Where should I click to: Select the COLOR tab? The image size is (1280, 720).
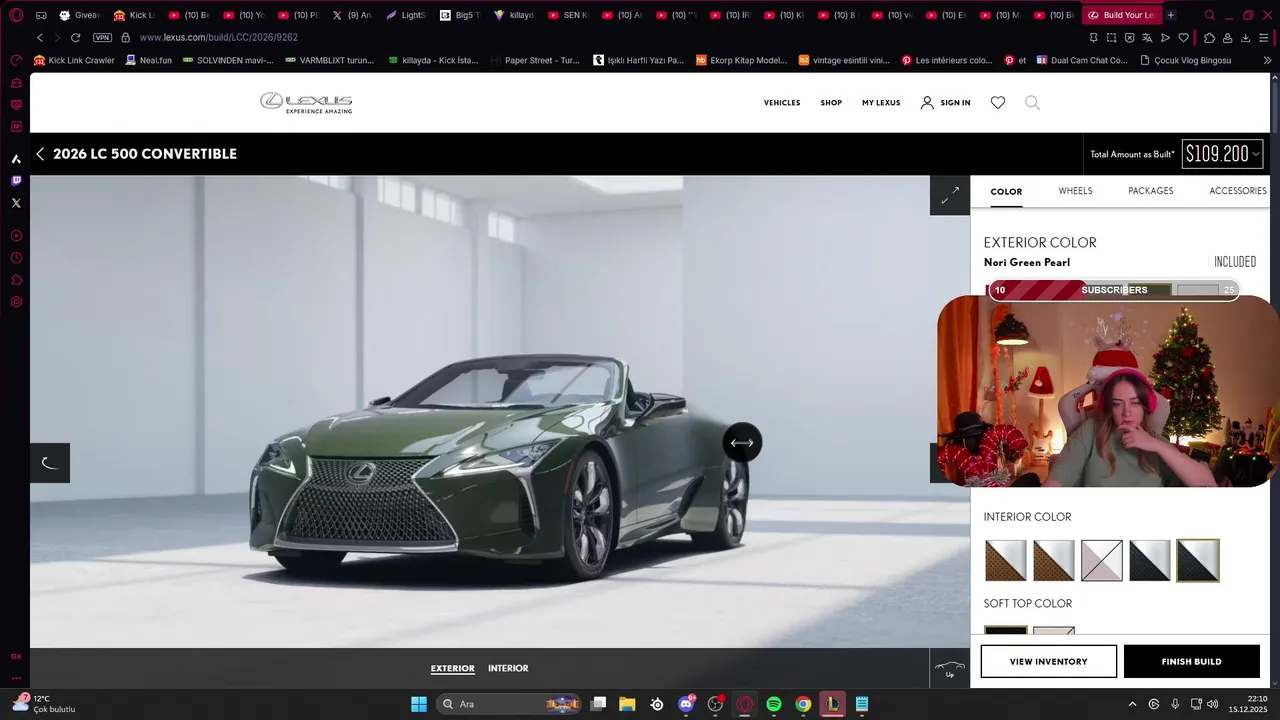(1006, 191)
